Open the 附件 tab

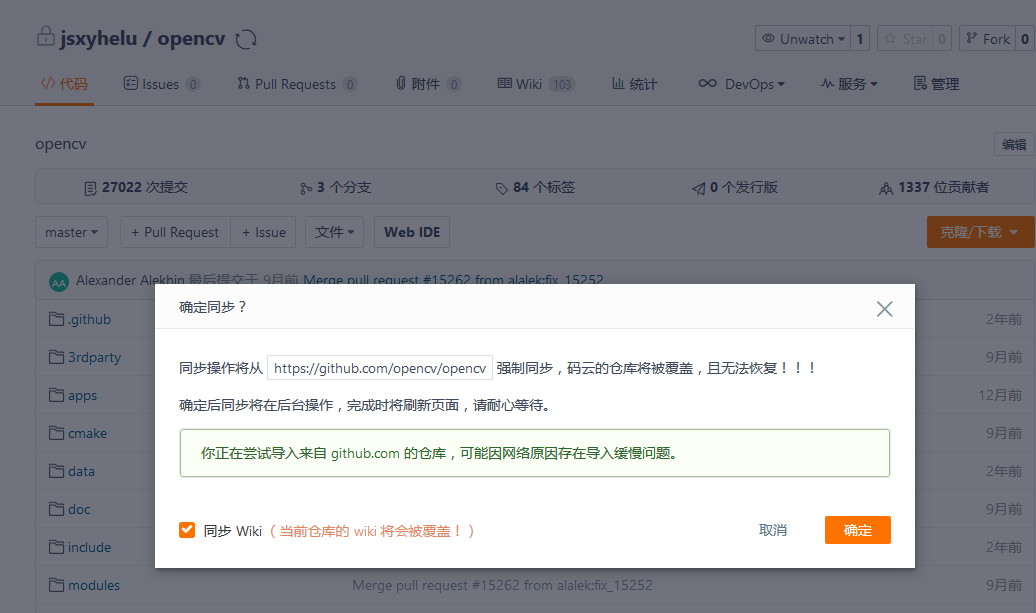[x=428, y=84]
